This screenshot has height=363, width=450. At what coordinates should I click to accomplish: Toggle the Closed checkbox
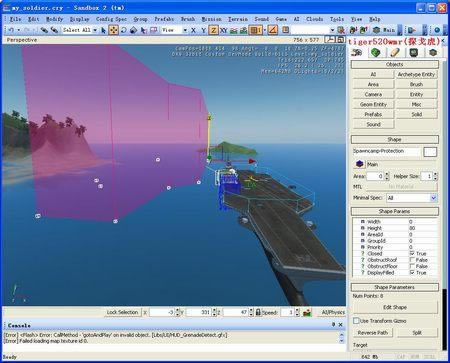tap(412, 253)
